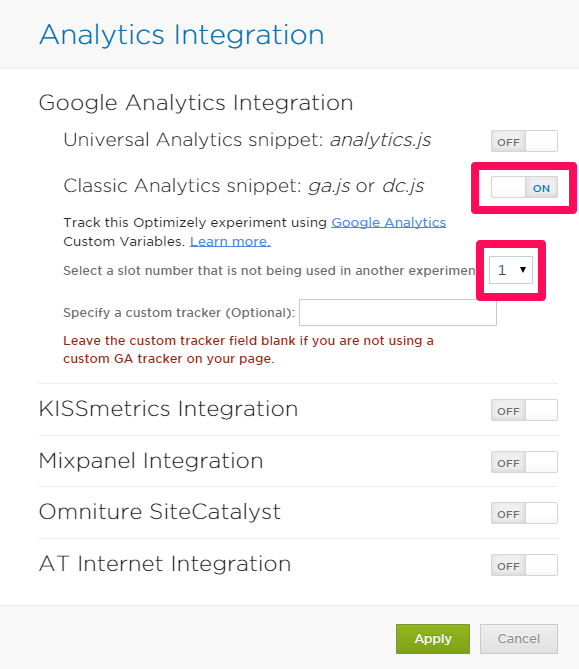Switch on the Mixpanel Integration toggle

(x=524, y=462)
